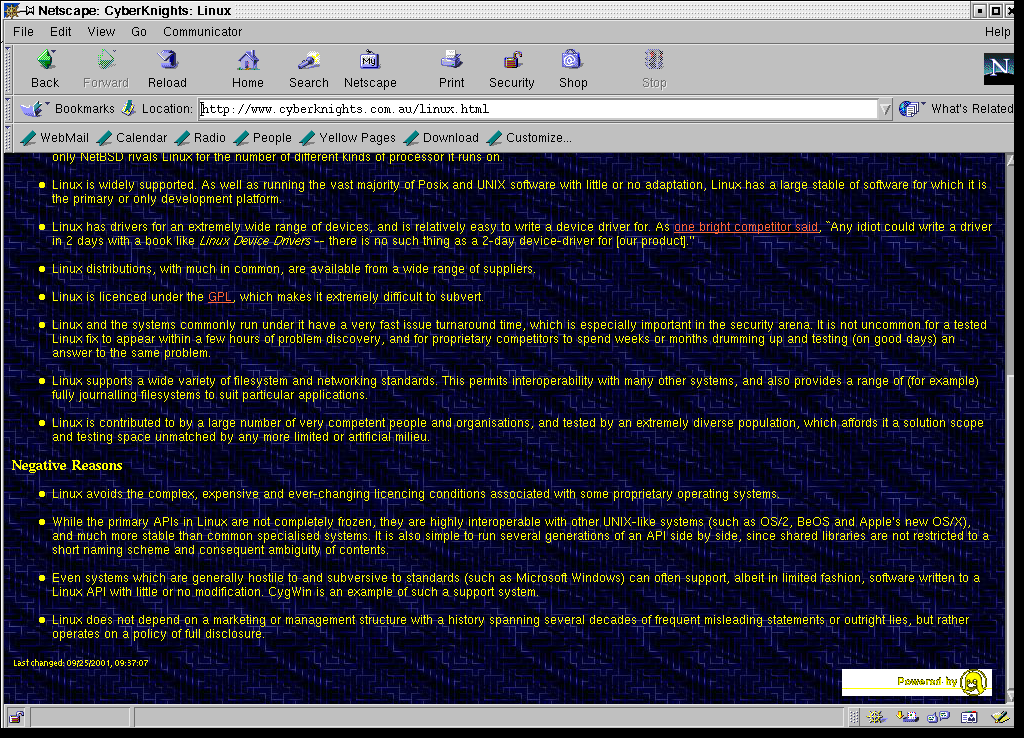
Task: Follow the GPL link
Action: coord(220,297)
